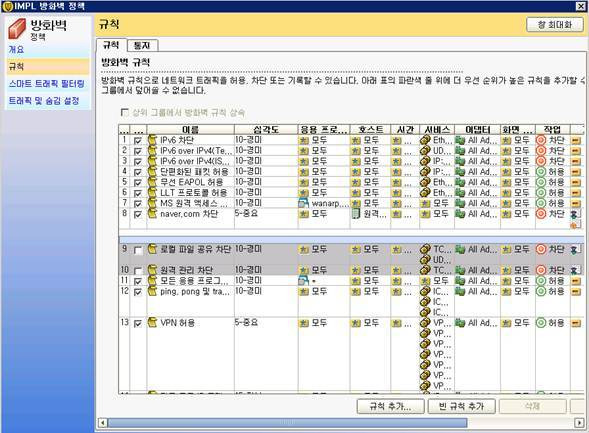589x433 pixels.
Task: Open 개요 in the sidebar
Action: [16, 49]
